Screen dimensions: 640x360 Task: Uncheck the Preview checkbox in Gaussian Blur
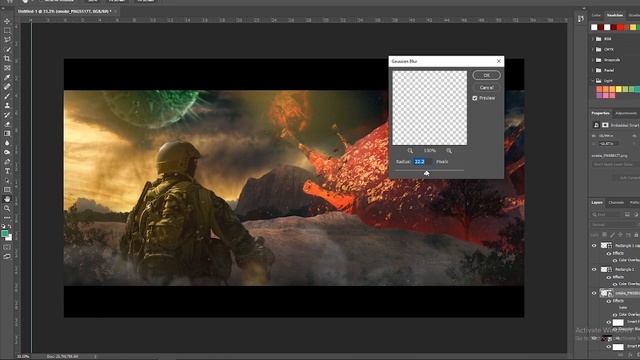point(475,98)
